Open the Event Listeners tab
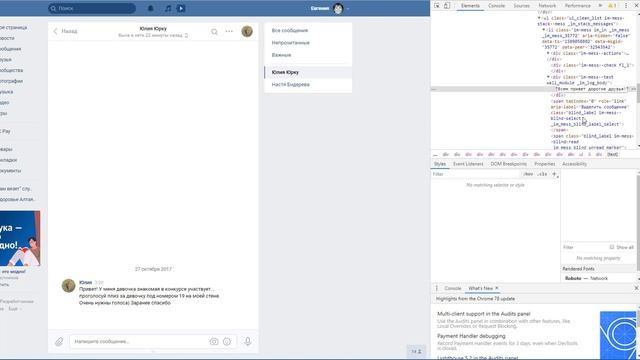 click(x=468, y=164)
